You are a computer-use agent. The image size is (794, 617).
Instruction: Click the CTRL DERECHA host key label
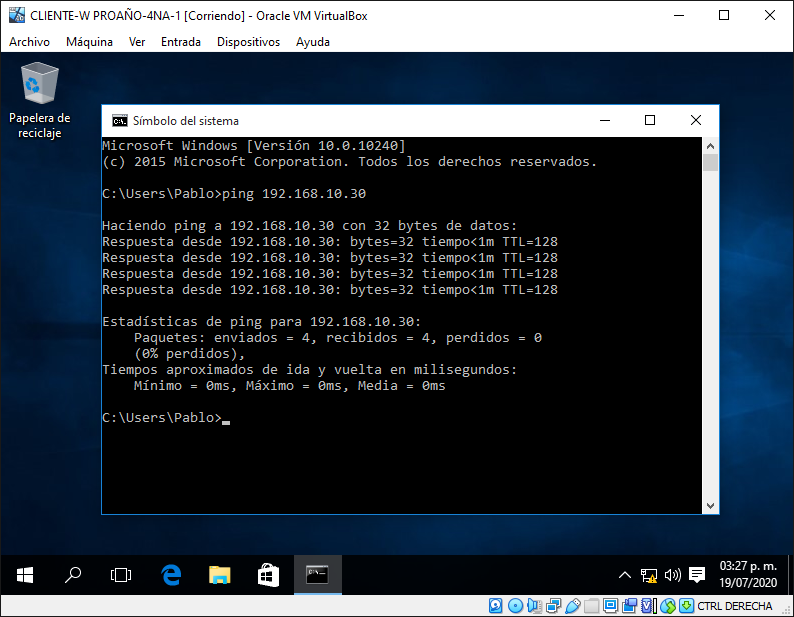(x=734, y=606)
